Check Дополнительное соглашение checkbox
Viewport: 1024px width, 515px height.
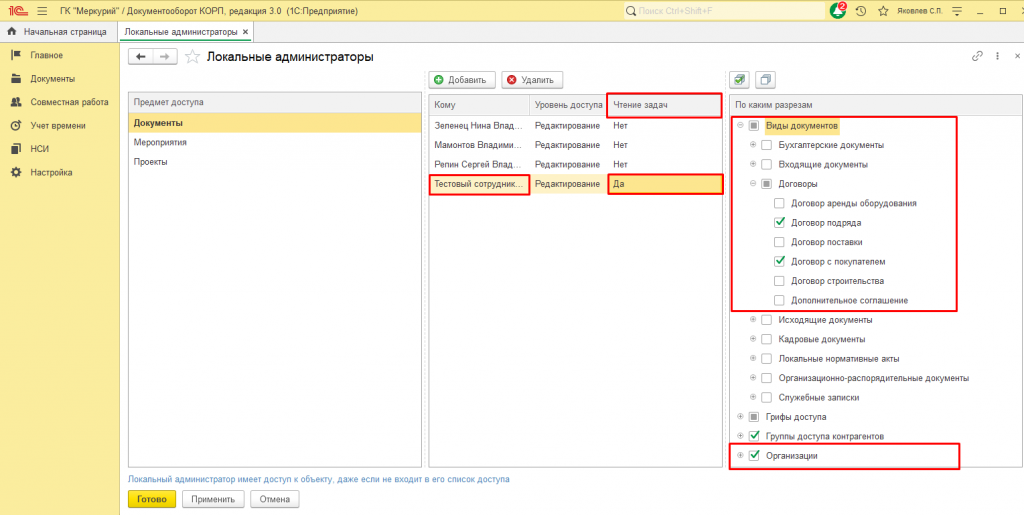coord(779,300)
